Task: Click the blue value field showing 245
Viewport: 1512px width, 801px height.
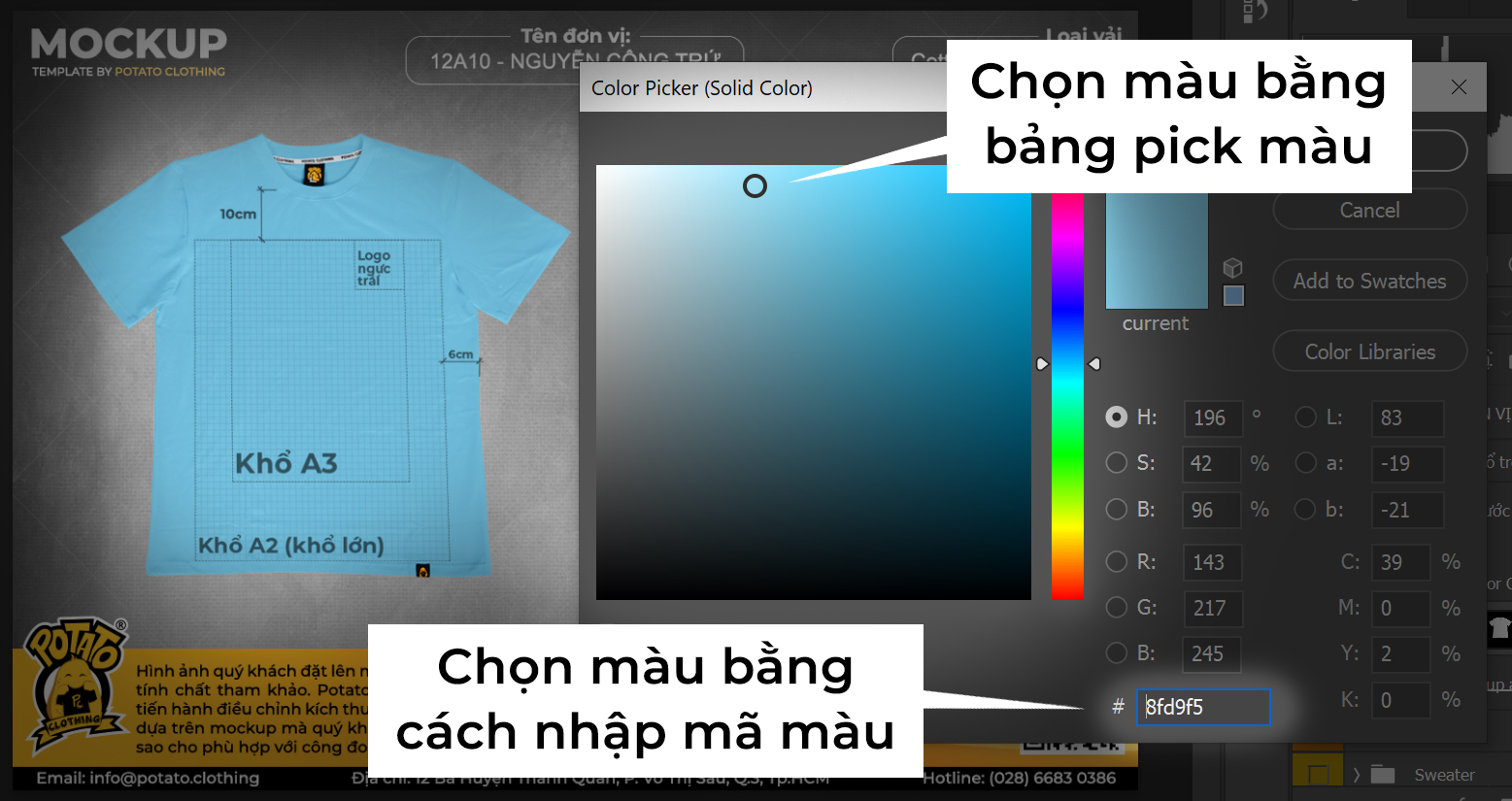Action: pyautogui.click(x=1211, y=653)
